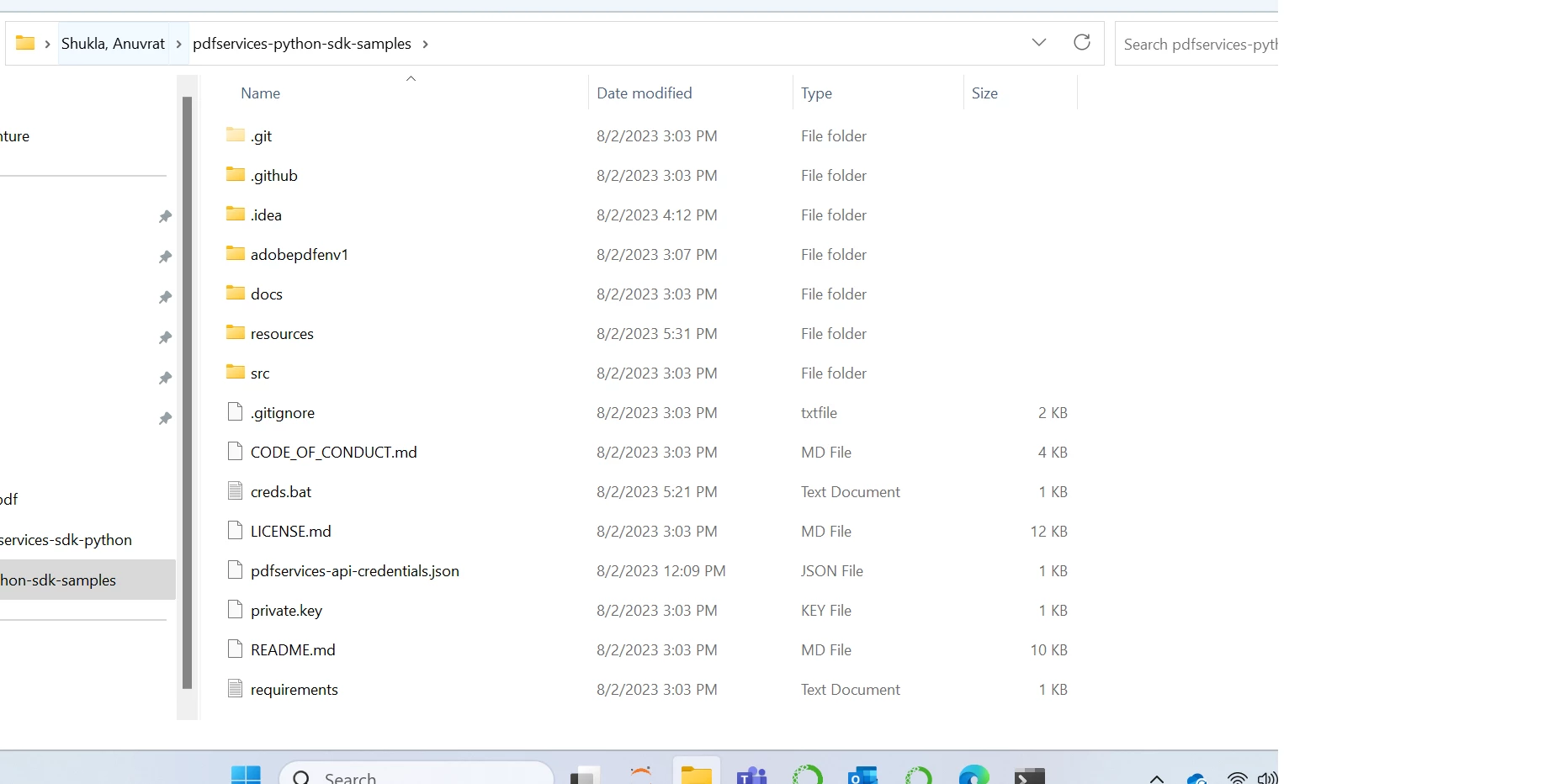This screenshot has height=784, width=1565.
Task: Click the 4 KB size value
Action: [1053, 452]
